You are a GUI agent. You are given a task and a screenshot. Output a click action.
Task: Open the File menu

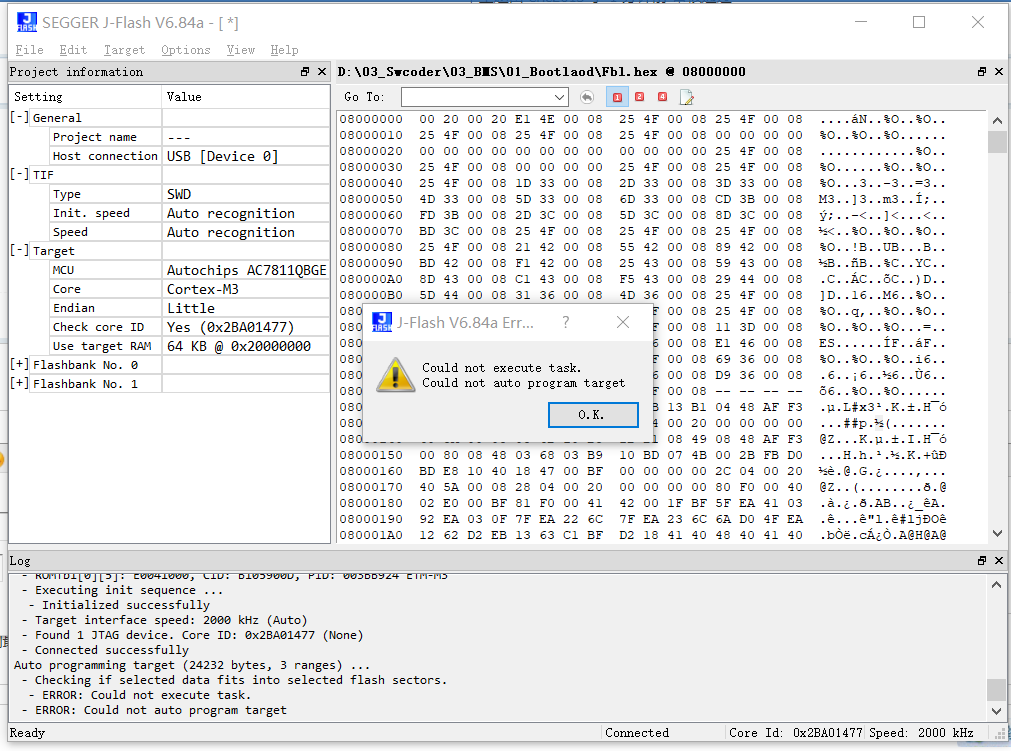30,50
